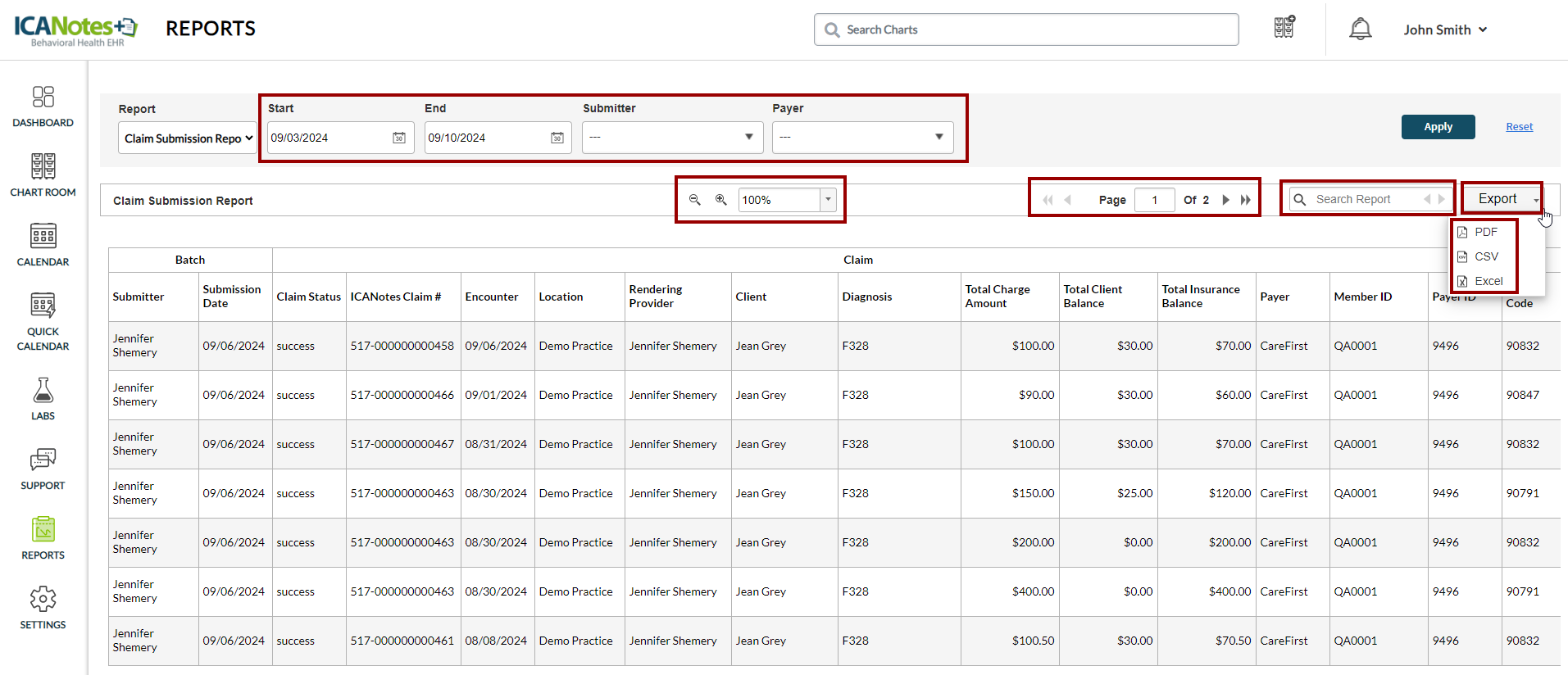The image size is (1568, 675).
Task: Click the notification bell icon
Action: click(1360, 29)
